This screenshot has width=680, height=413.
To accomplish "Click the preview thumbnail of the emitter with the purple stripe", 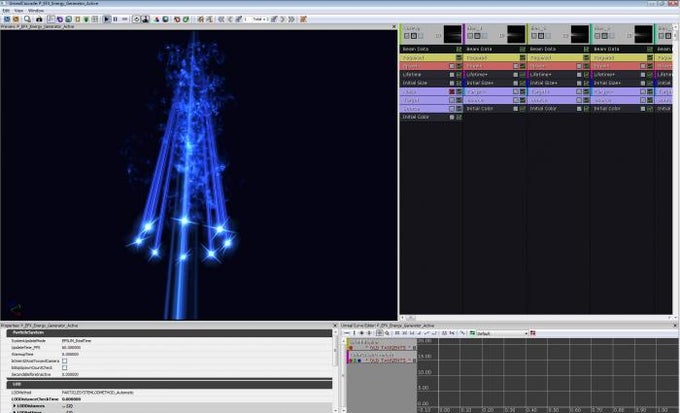I will [x=516, y=34].
